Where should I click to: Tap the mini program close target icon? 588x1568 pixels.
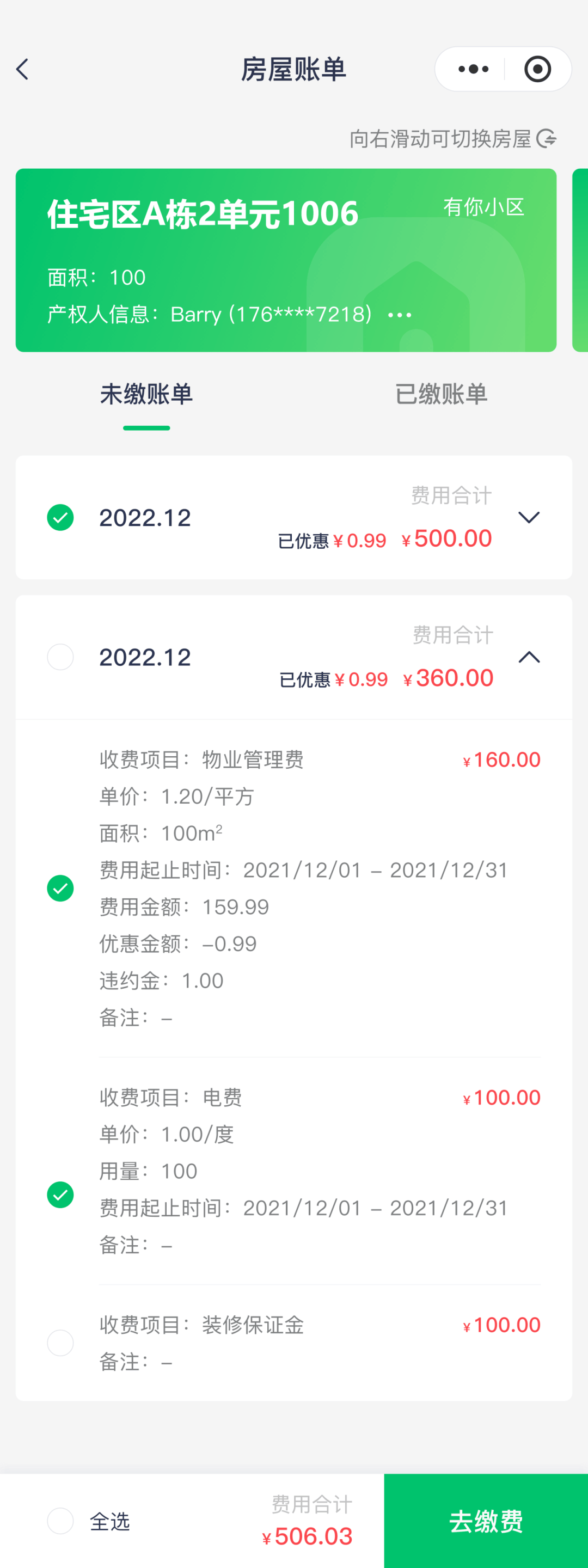coord(537,69)
